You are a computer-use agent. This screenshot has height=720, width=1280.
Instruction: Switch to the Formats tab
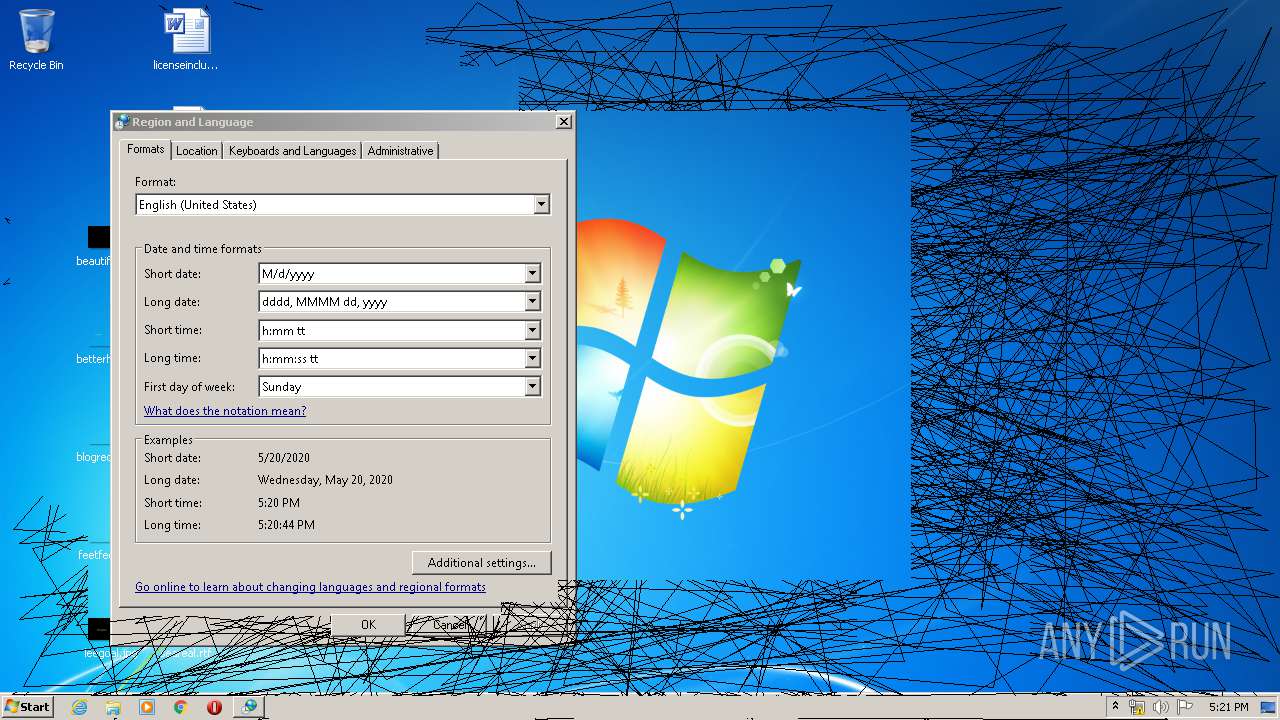(x=145, y=149)
